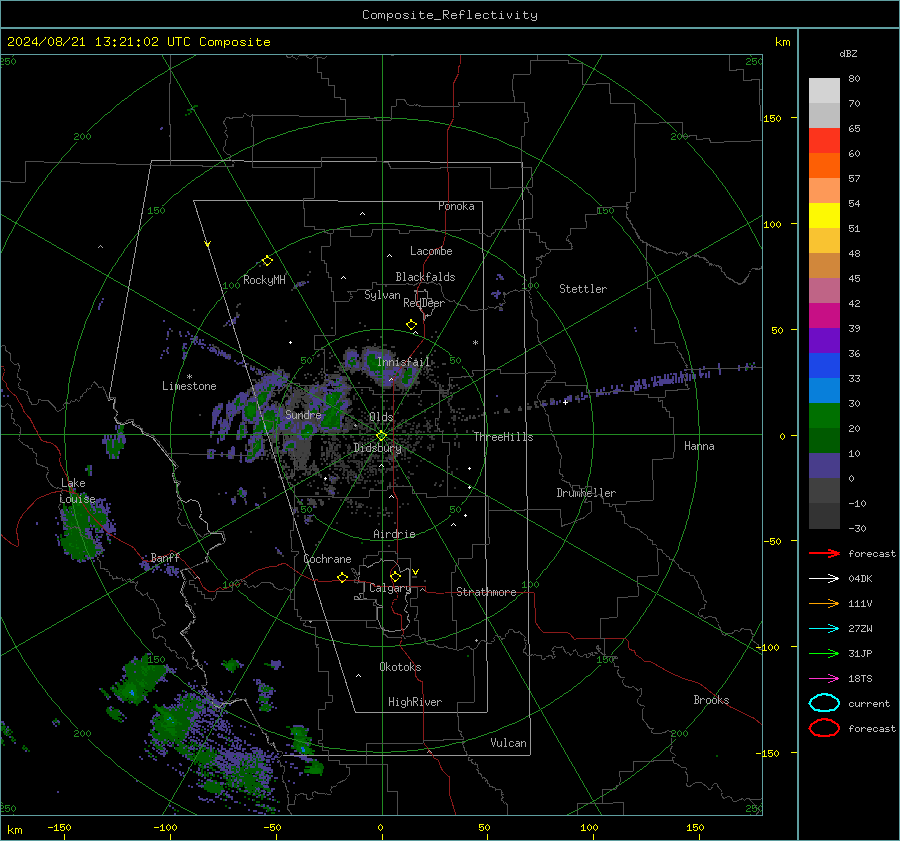The width and height of the screenshot is (900, 841).
Task: Click the Banff town label
Action: (x=165, y=558)
